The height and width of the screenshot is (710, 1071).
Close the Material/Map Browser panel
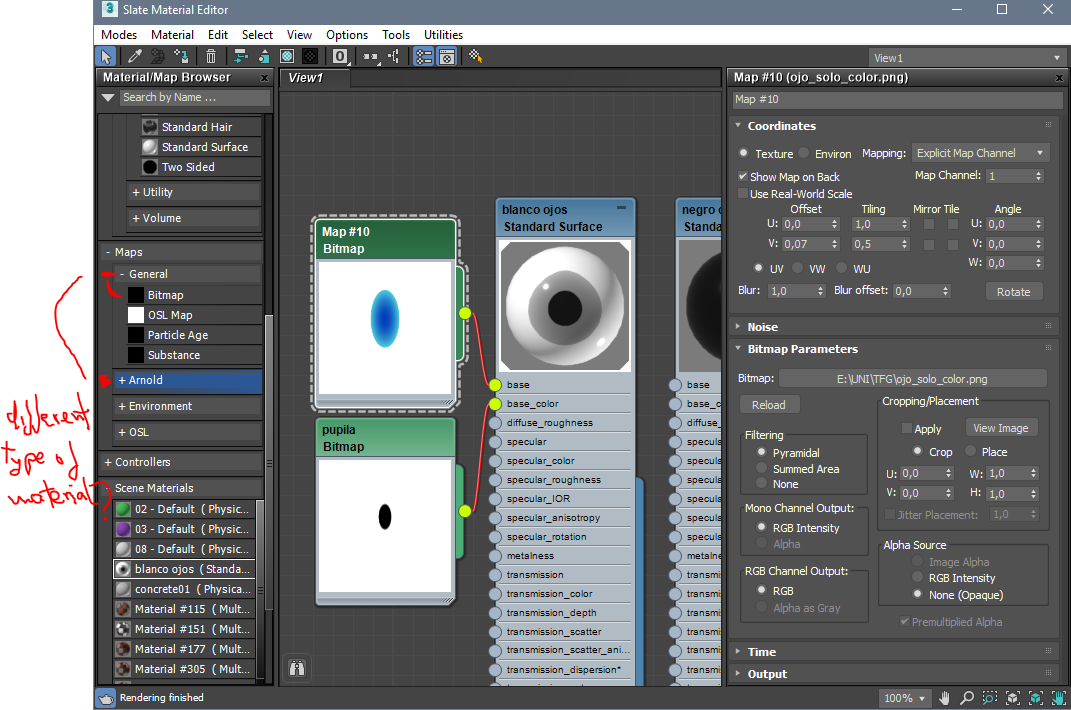pyautogui.click(x=264, y=78)
